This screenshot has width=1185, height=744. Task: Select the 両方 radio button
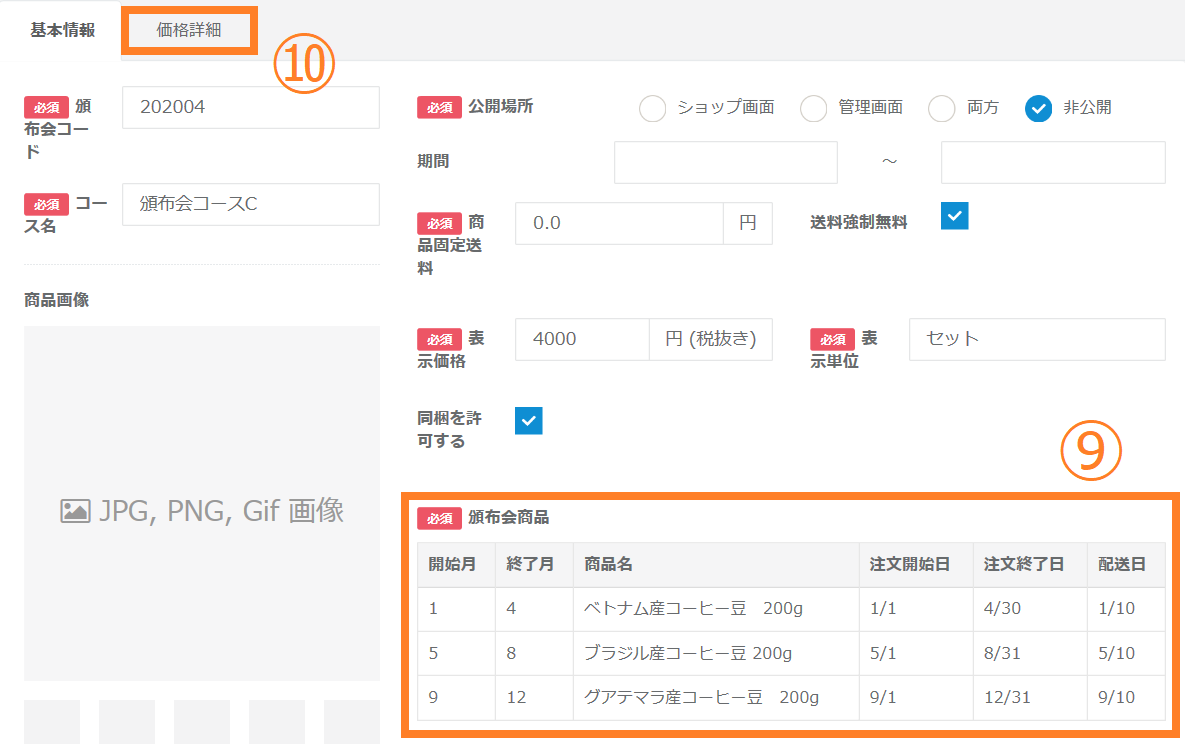pos(942,108)
